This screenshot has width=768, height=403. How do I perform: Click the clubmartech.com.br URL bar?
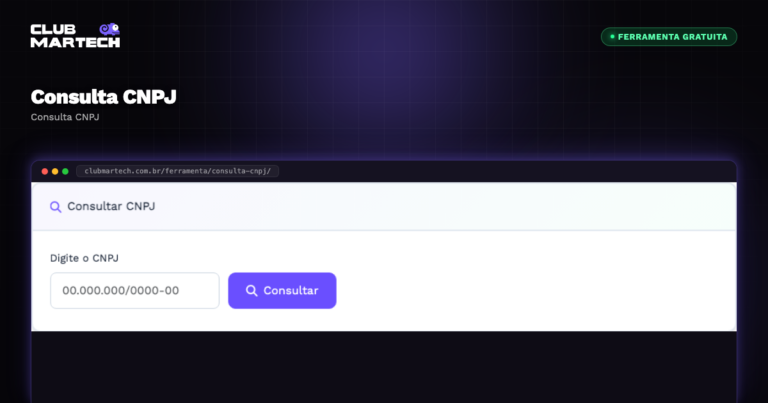(177, 171)
